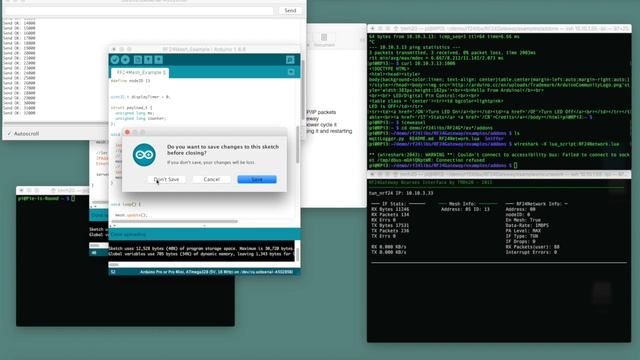Click 'Send OK: 32000' line in serial monitor

pyautogui.click(x=19, y=113)
